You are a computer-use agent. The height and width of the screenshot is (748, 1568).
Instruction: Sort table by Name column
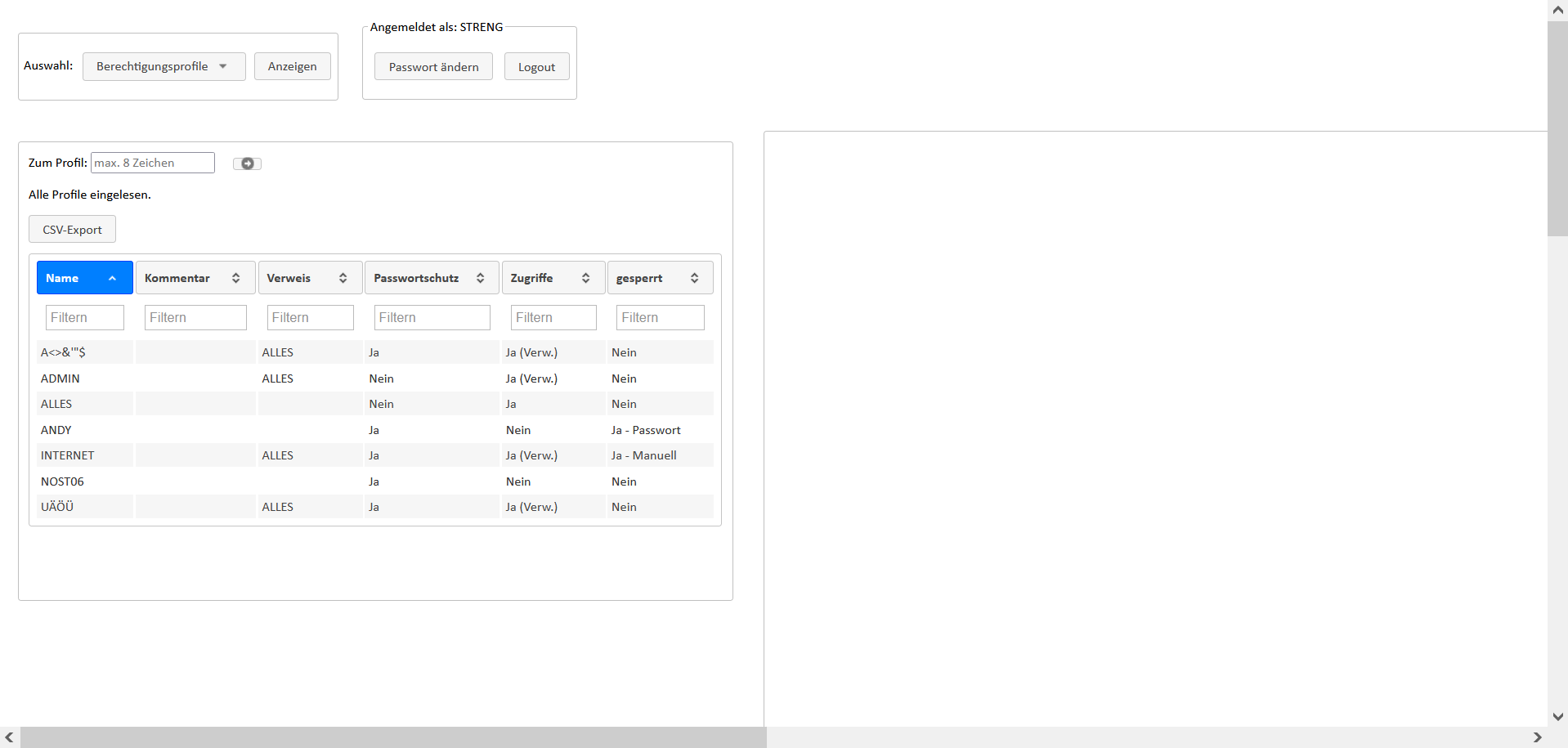[84, 278]
